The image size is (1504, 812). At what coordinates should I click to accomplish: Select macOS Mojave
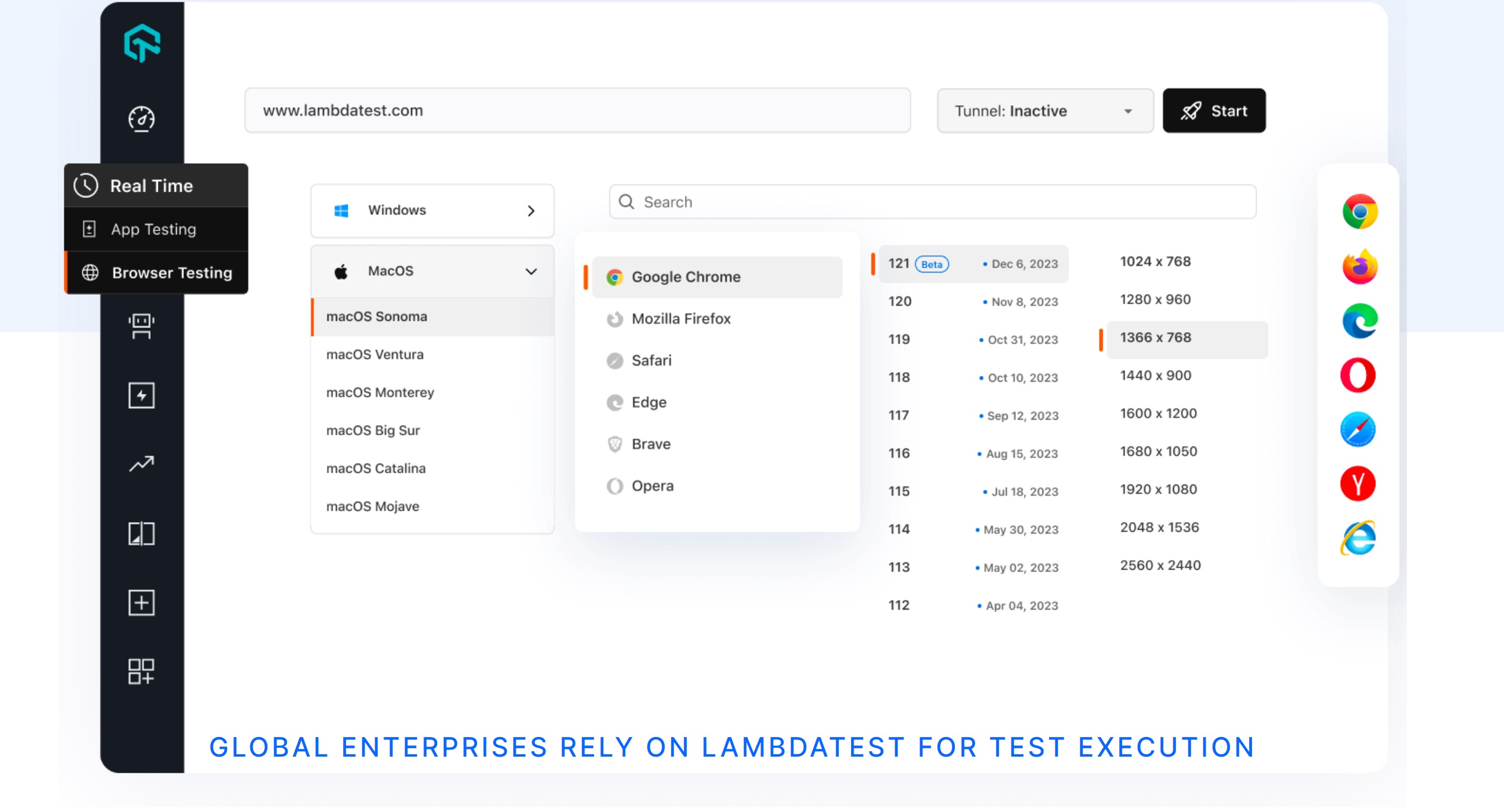pyautogui.click(x=432, y=507)
